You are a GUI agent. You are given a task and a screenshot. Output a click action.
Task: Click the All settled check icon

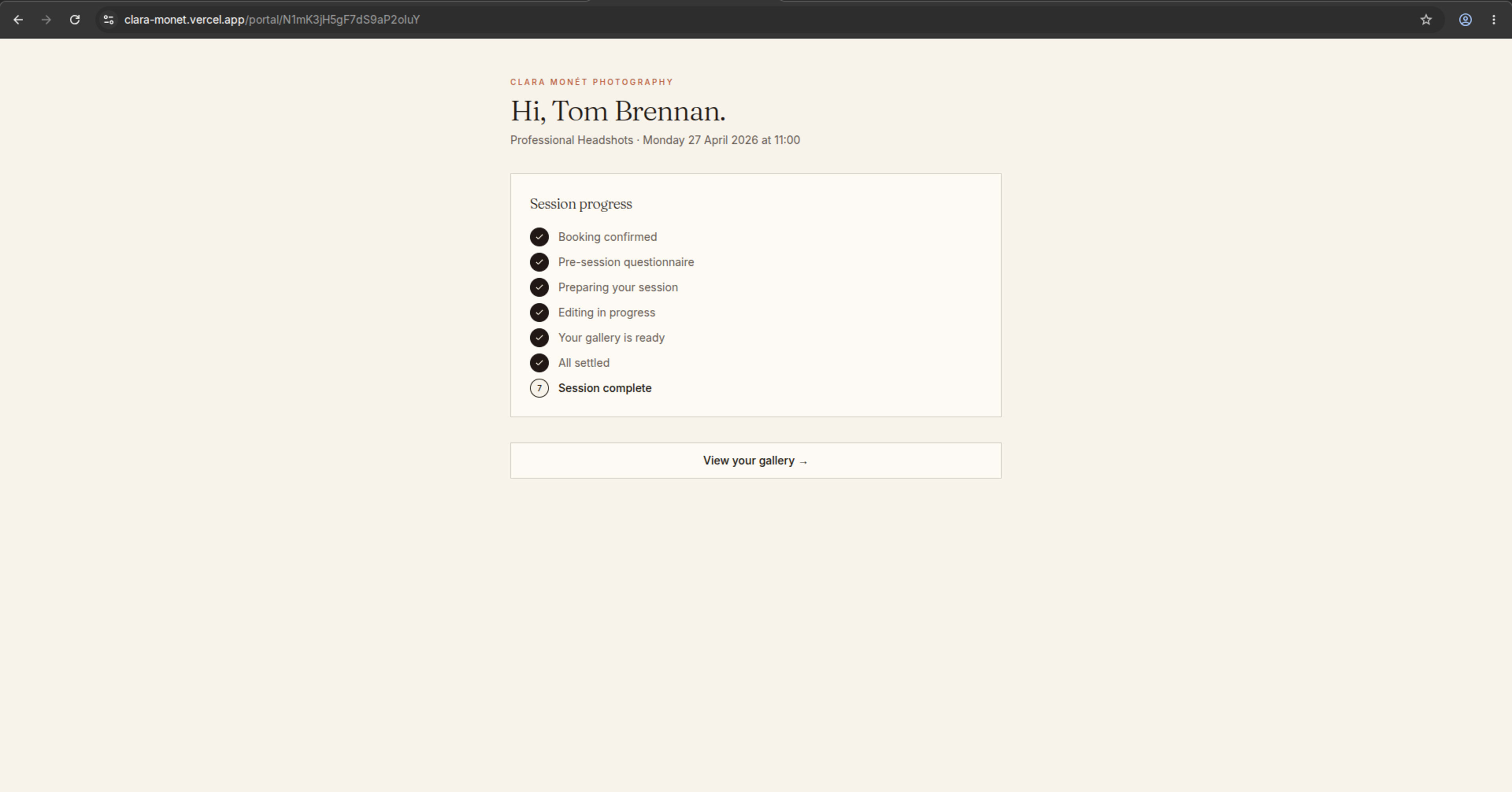tap(539, 363)
